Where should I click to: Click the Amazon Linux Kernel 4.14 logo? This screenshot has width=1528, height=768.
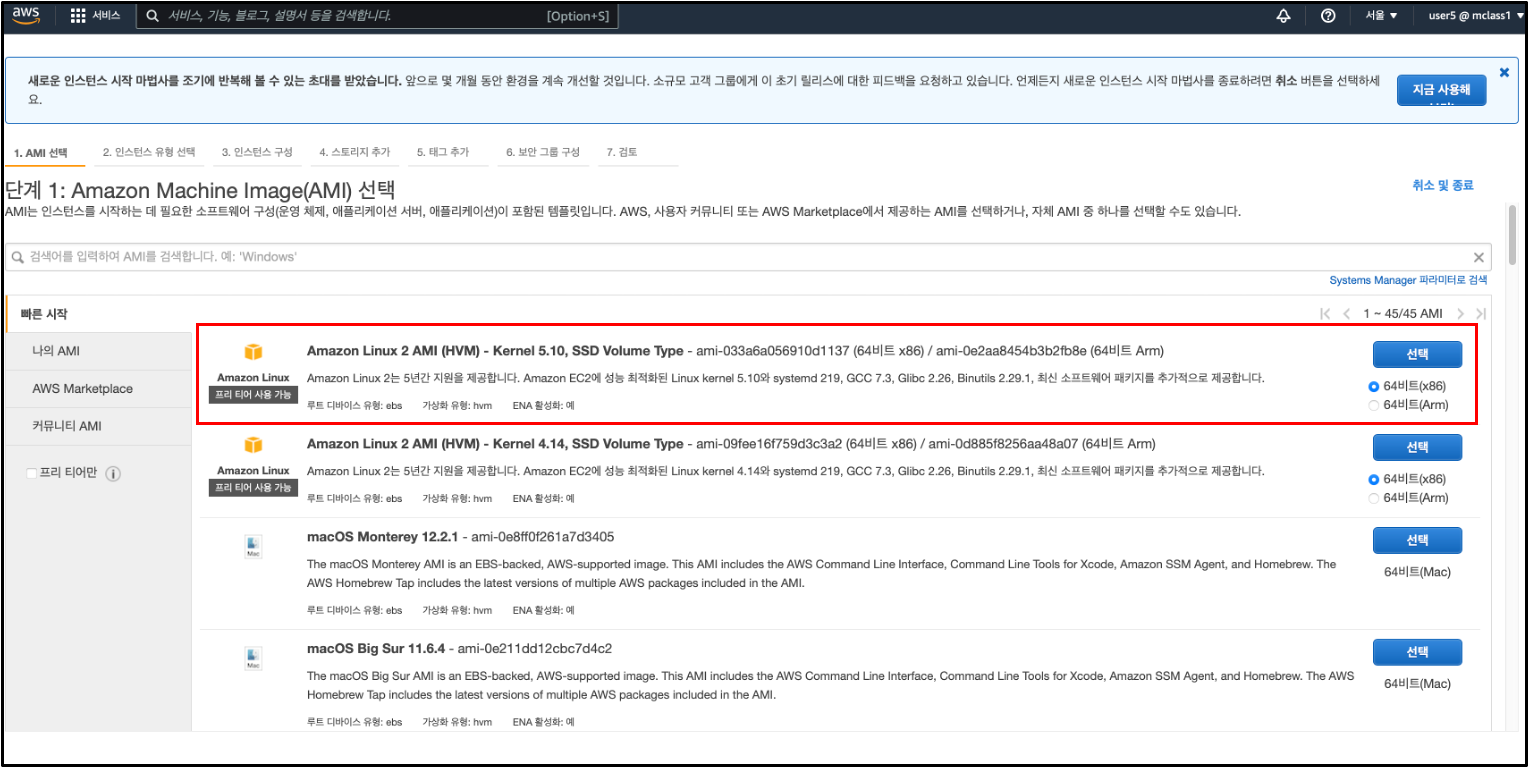click(253, 444)
